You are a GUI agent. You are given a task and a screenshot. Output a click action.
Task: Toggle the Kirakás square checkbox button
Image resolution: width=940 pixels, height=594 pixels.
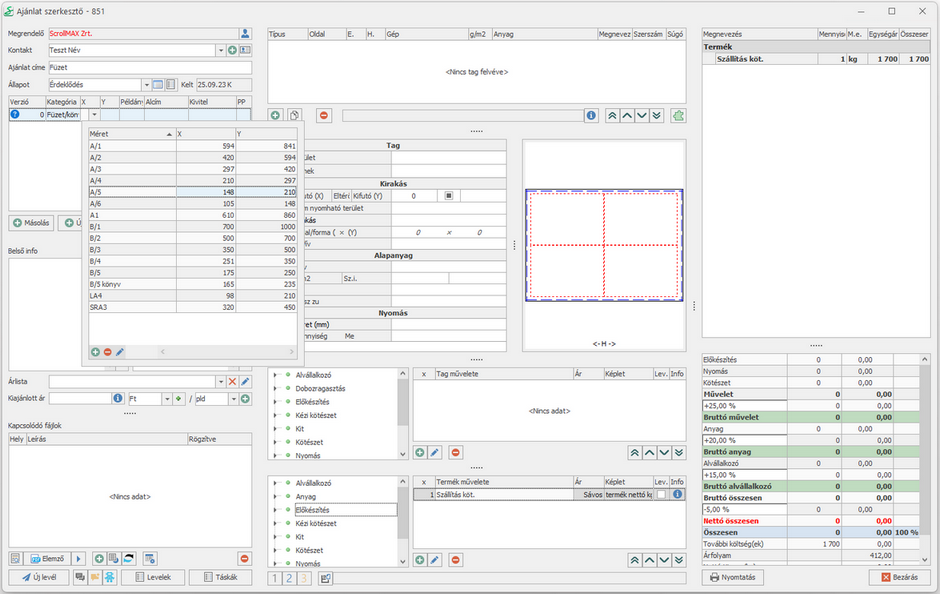(449, 195)
